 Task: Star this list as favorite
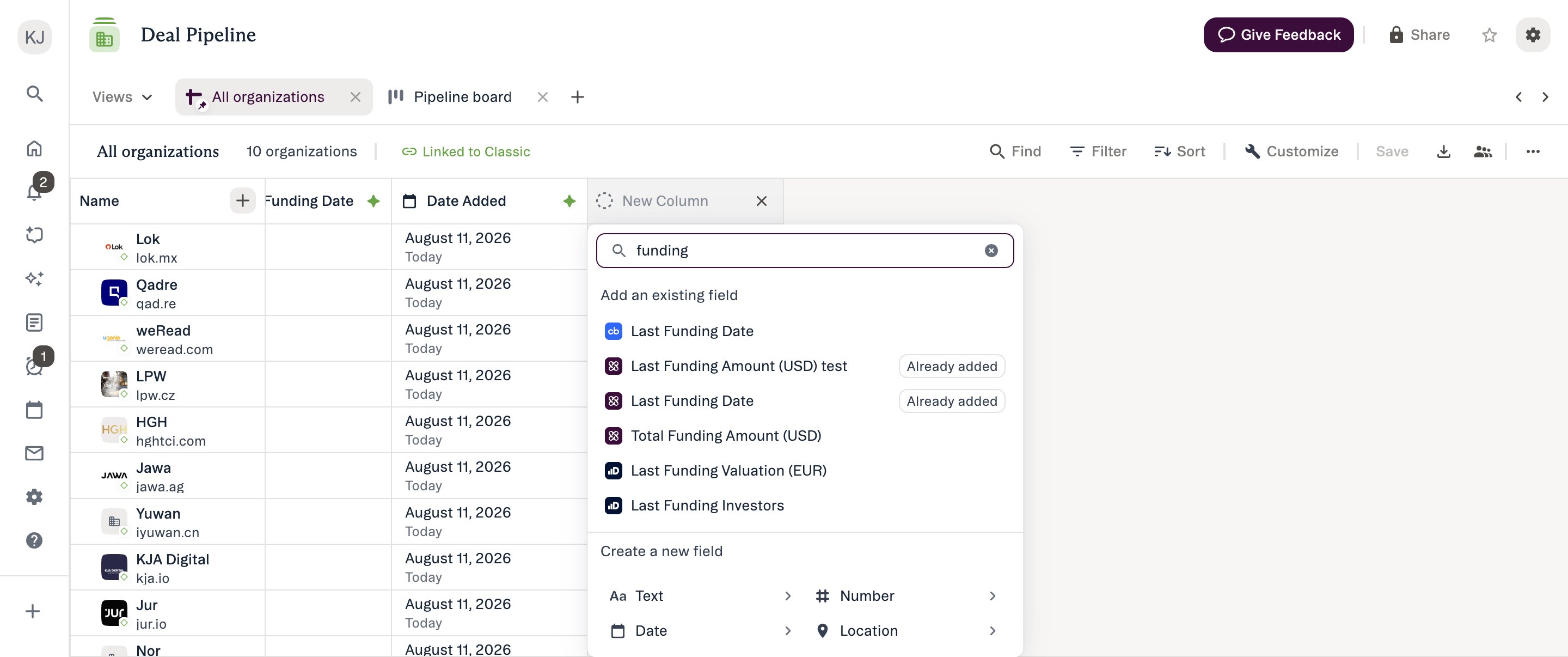point(1489,35)
